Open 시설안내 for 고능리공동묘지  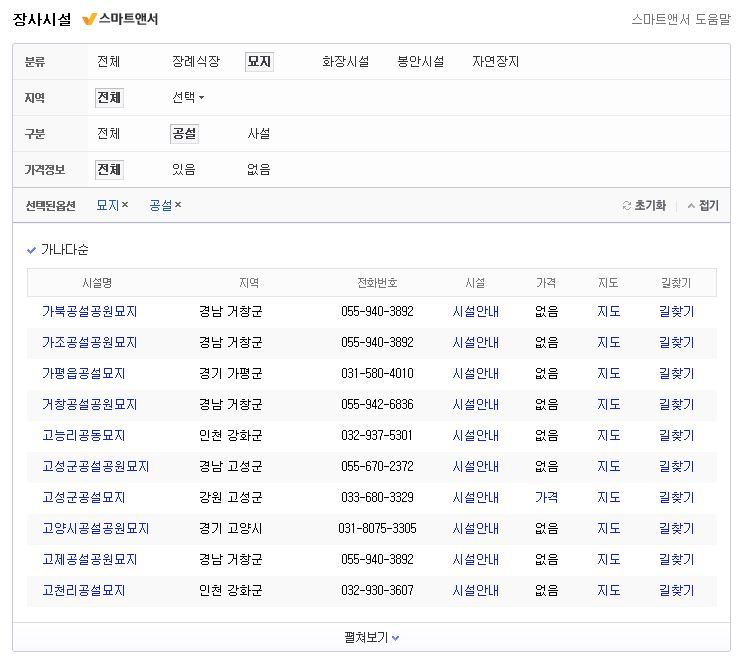coord(476,436)
